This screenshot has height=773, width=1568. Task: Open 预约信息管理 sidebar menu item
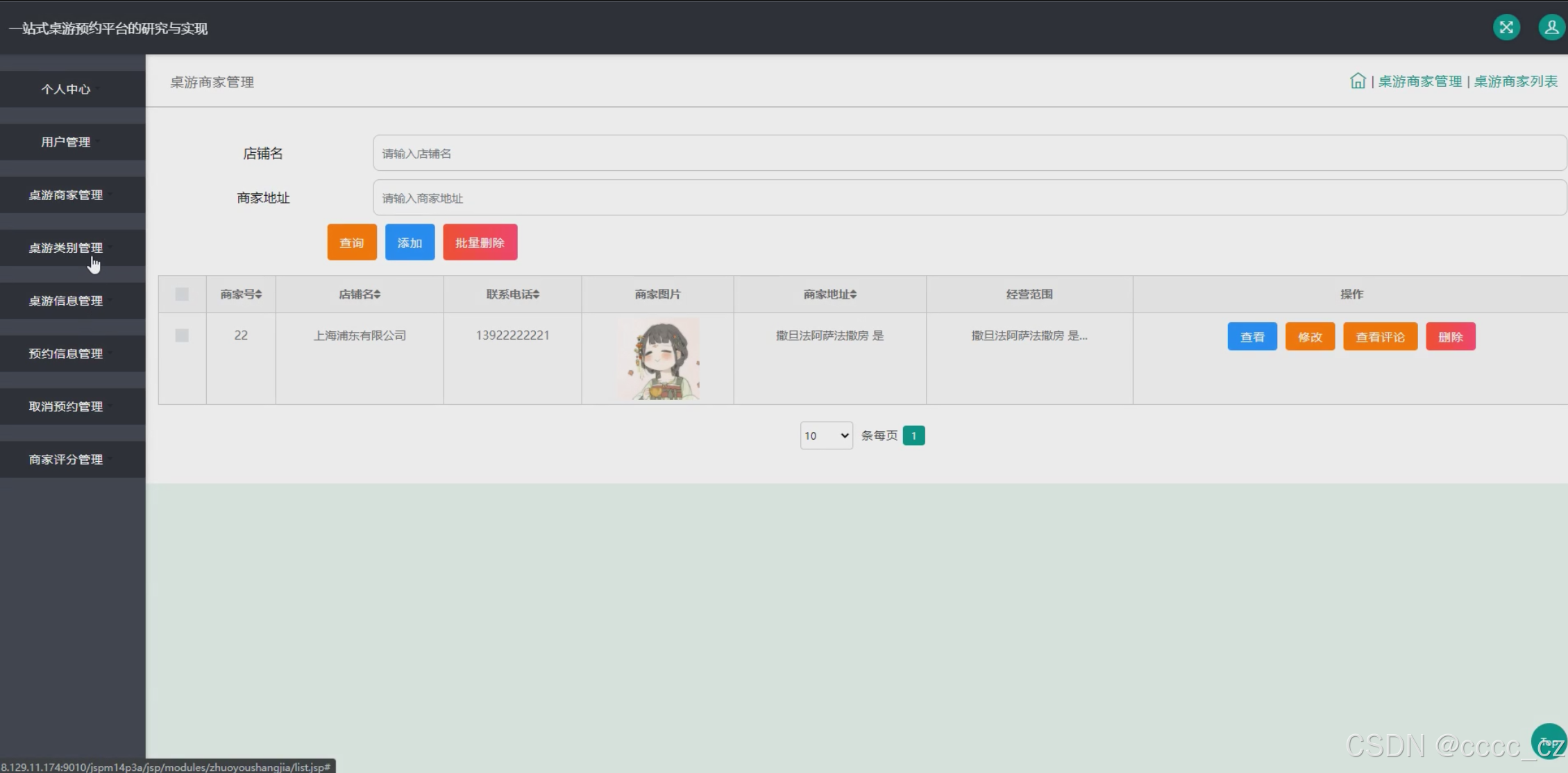(66, 354)
